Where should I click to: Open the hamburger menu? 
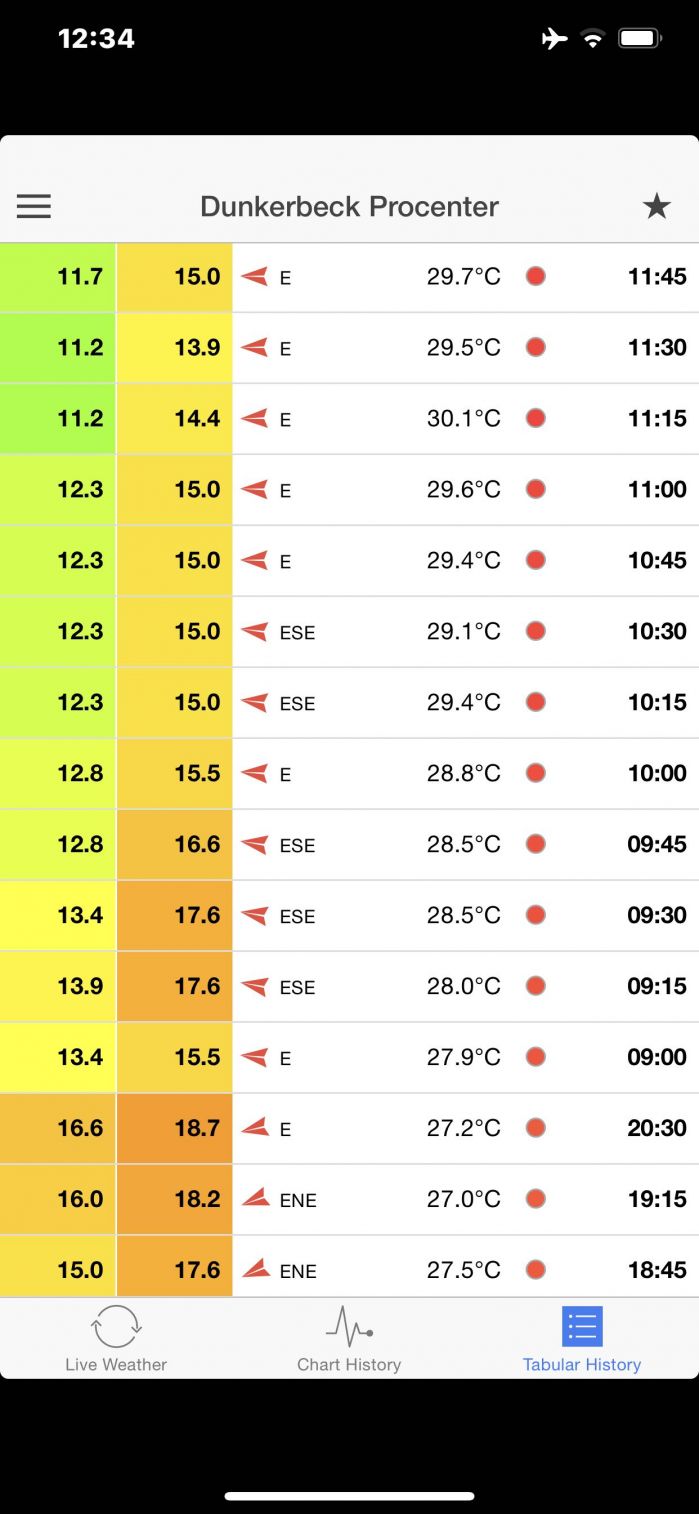34,207
